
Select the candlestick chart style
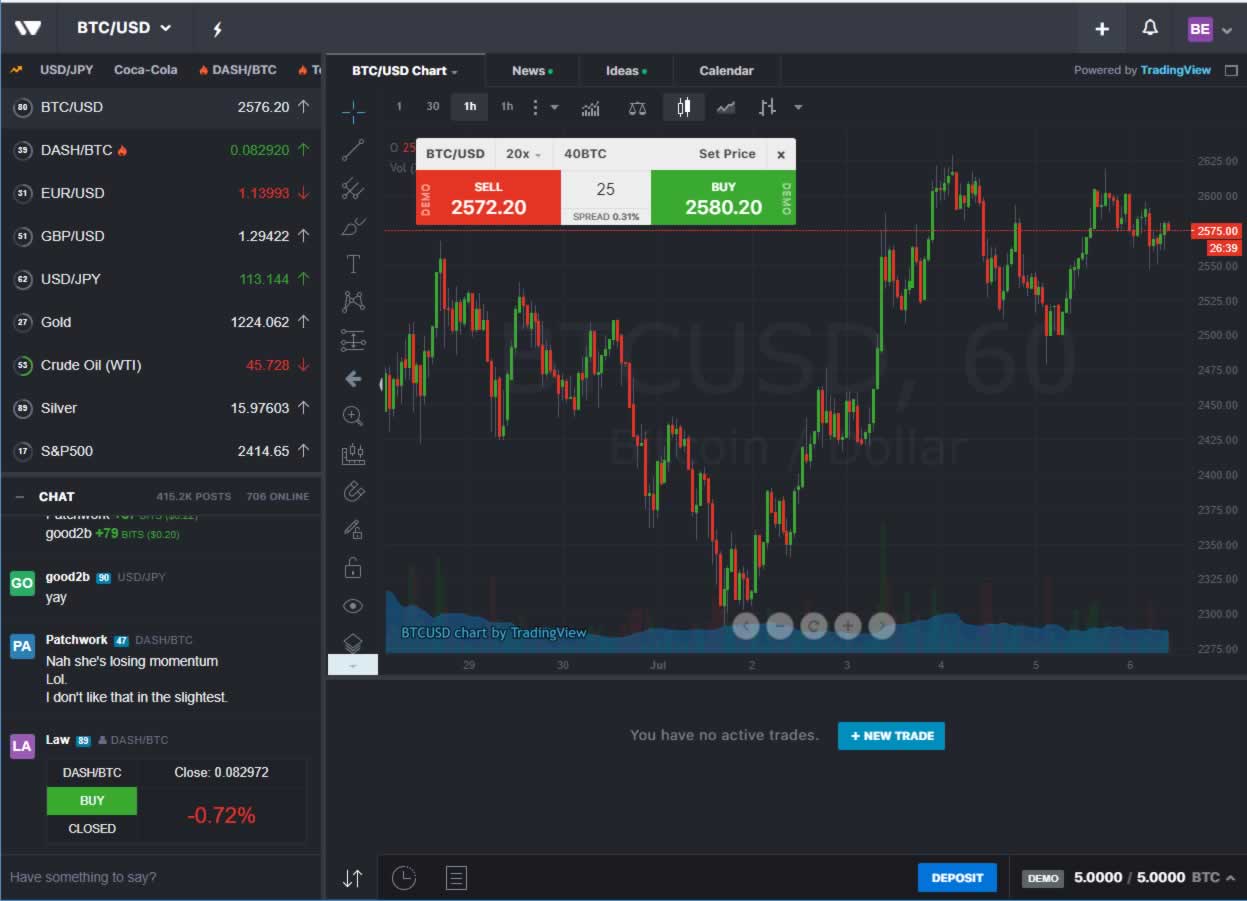[684, 107]
